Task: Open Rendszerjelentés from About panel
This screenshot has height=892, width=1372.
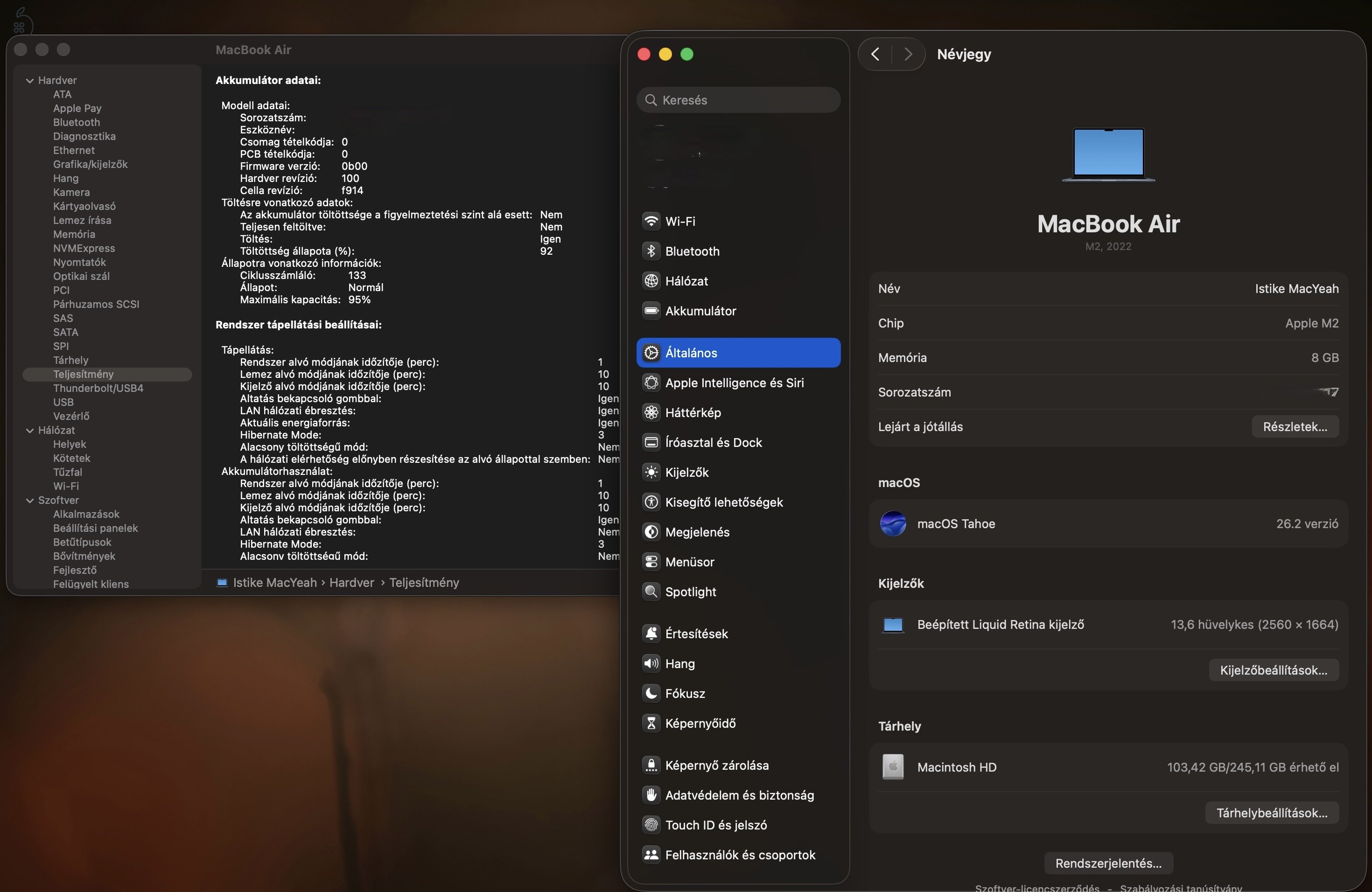Action: point(1107,863)
